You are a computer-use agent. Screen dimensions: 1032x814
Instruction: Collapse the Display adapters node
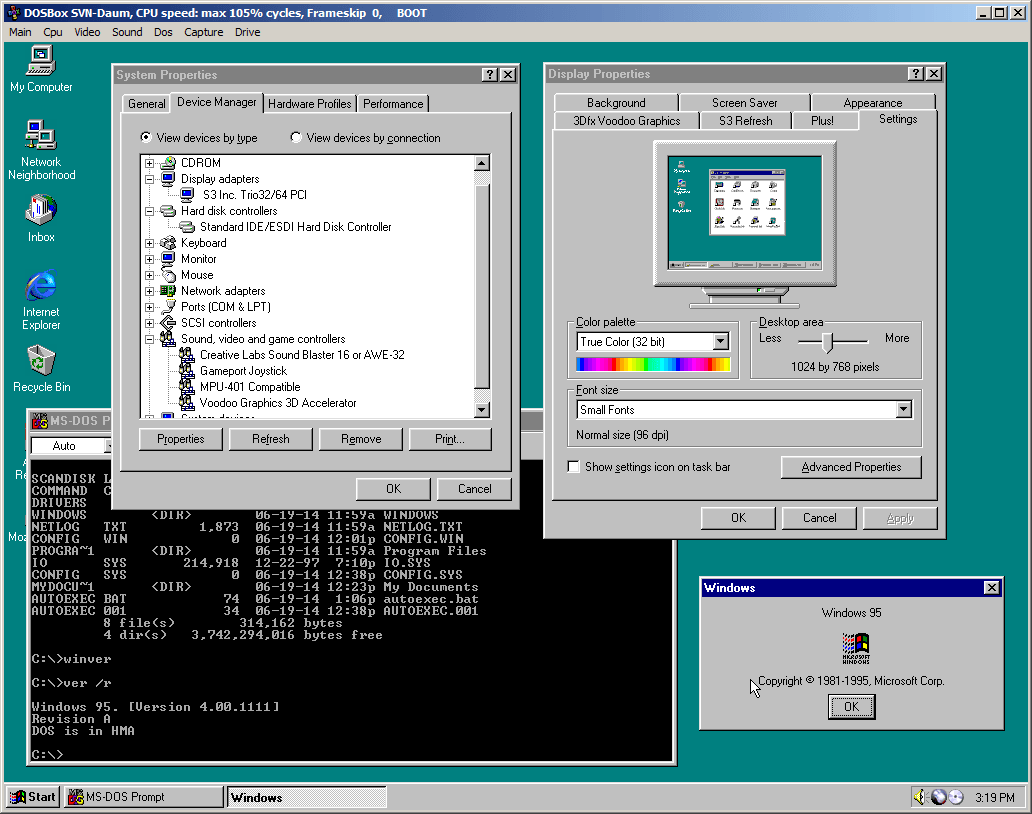pyautogui.click(x=149, y=179)
